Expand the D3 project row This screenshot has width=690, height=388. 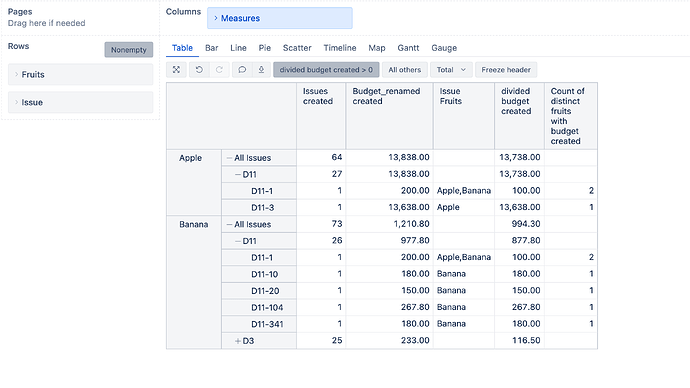[x=238, y=341]
